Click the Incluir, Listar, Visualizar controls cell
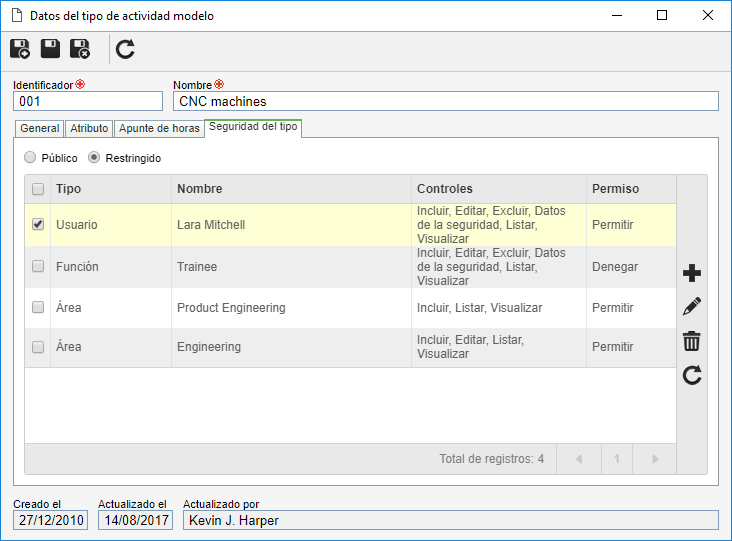Viewport: 732px width, 541px height. (499, 308)
